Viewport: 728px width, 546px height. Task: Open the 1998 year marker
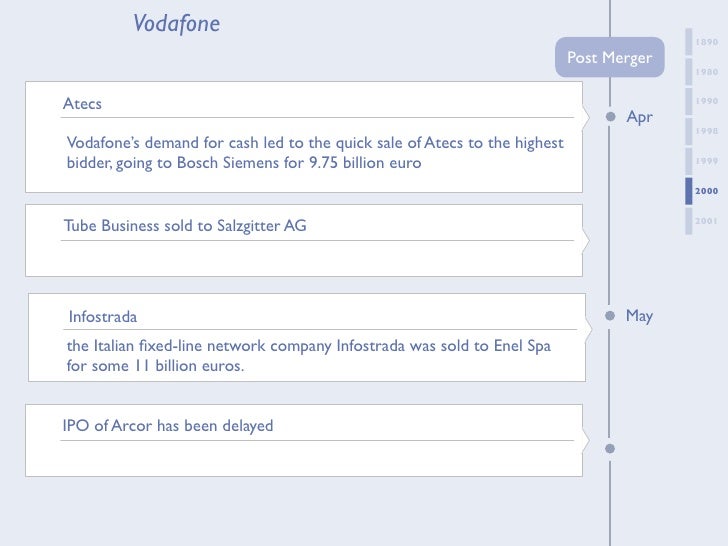point(707,131)
